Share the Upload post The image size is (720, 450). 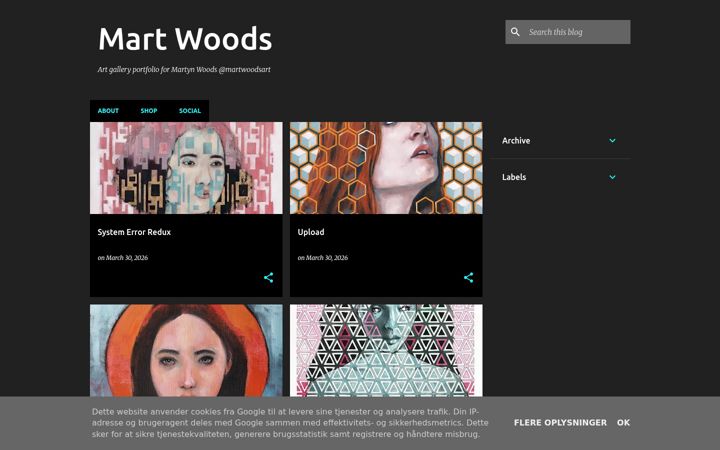[468, 277]
